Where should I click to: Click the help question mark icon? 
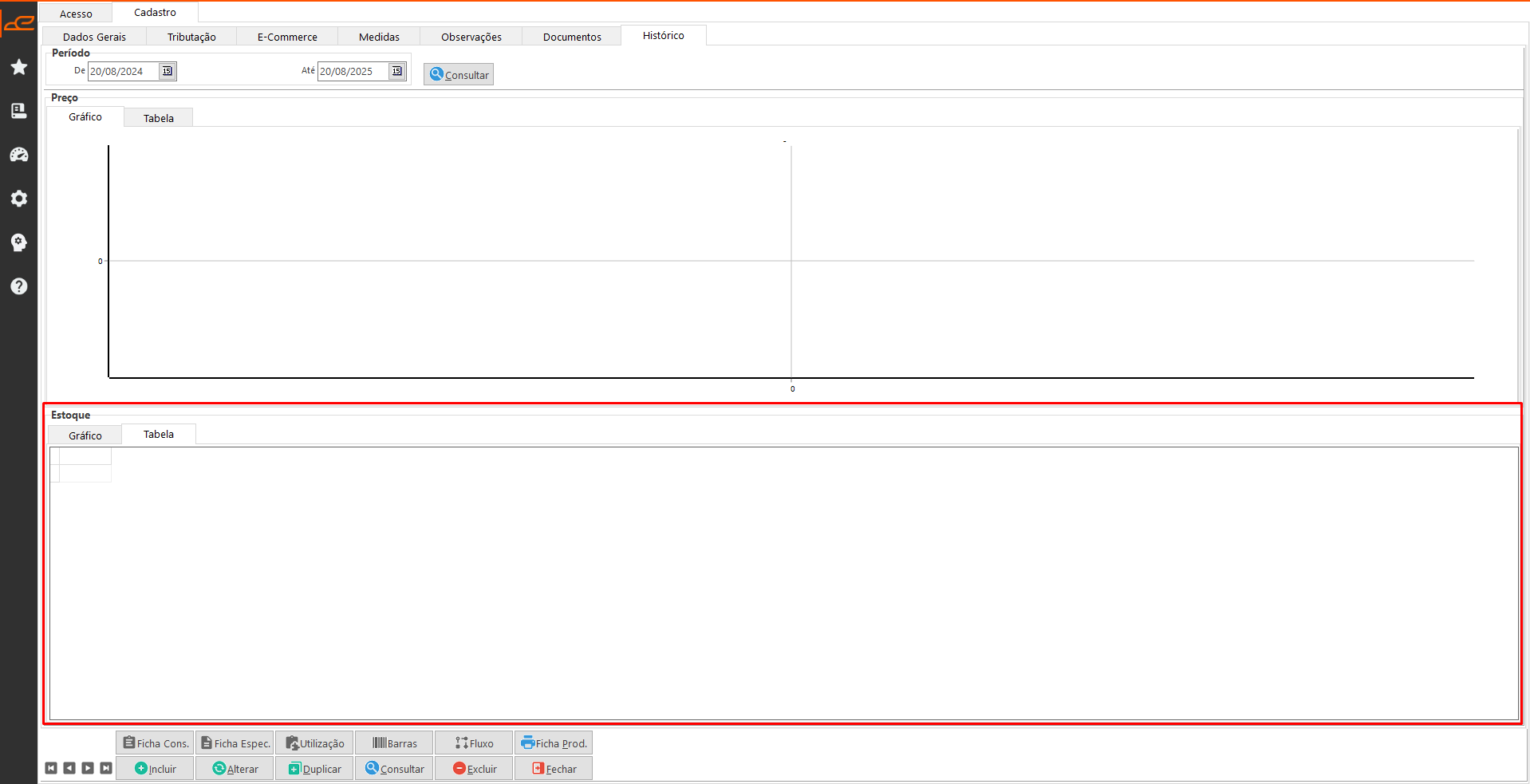point(19,286)
